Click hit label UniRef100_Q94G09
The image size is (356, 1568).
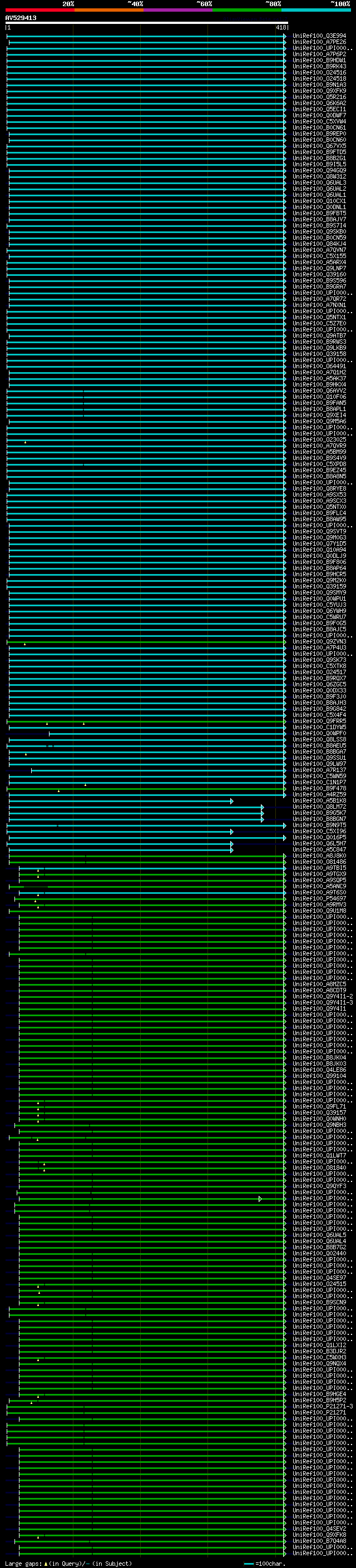pyautogui.click(x=319, y=170)
